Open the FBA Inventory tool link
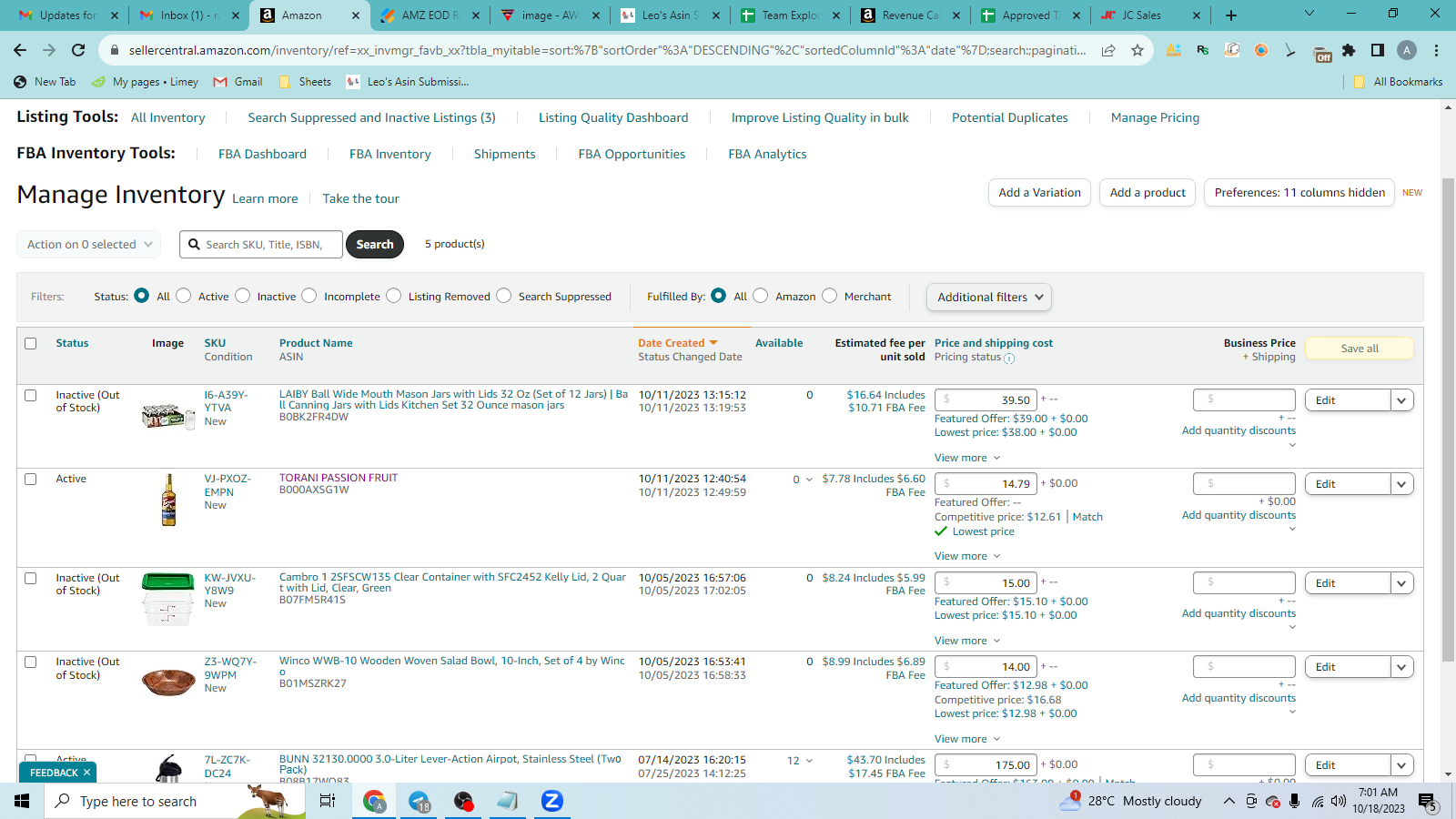Viewport: 1456px width, 819px height. pos(390,154)
